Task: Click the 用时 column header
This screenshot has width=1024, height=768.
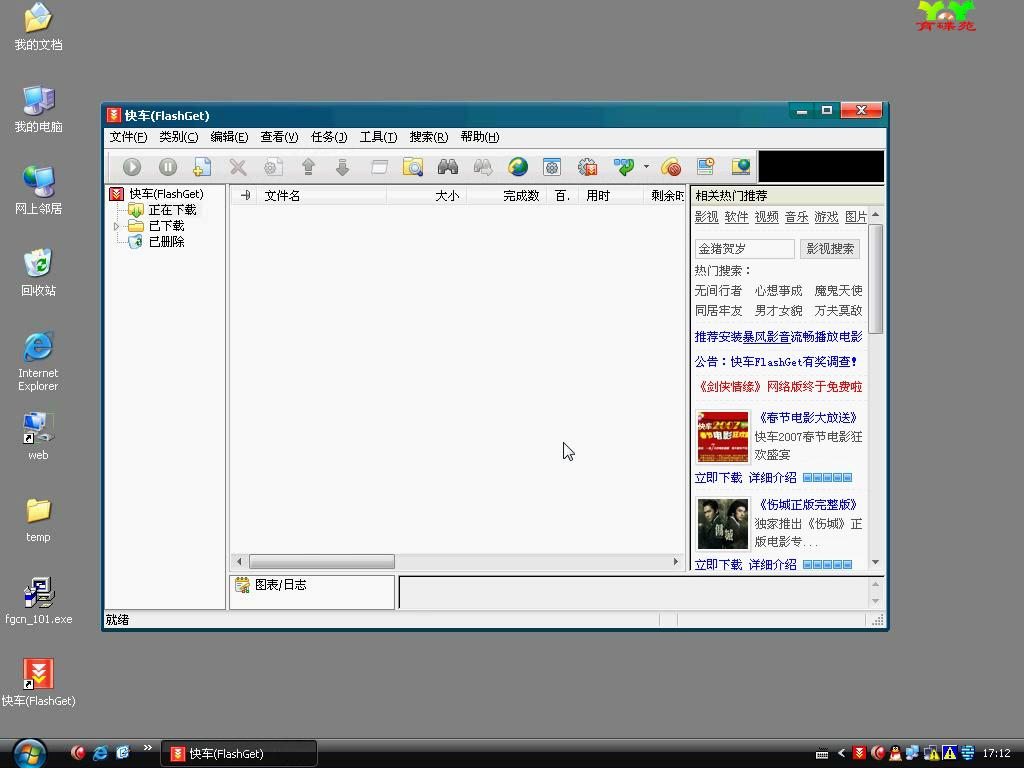Action: [609, 195]
